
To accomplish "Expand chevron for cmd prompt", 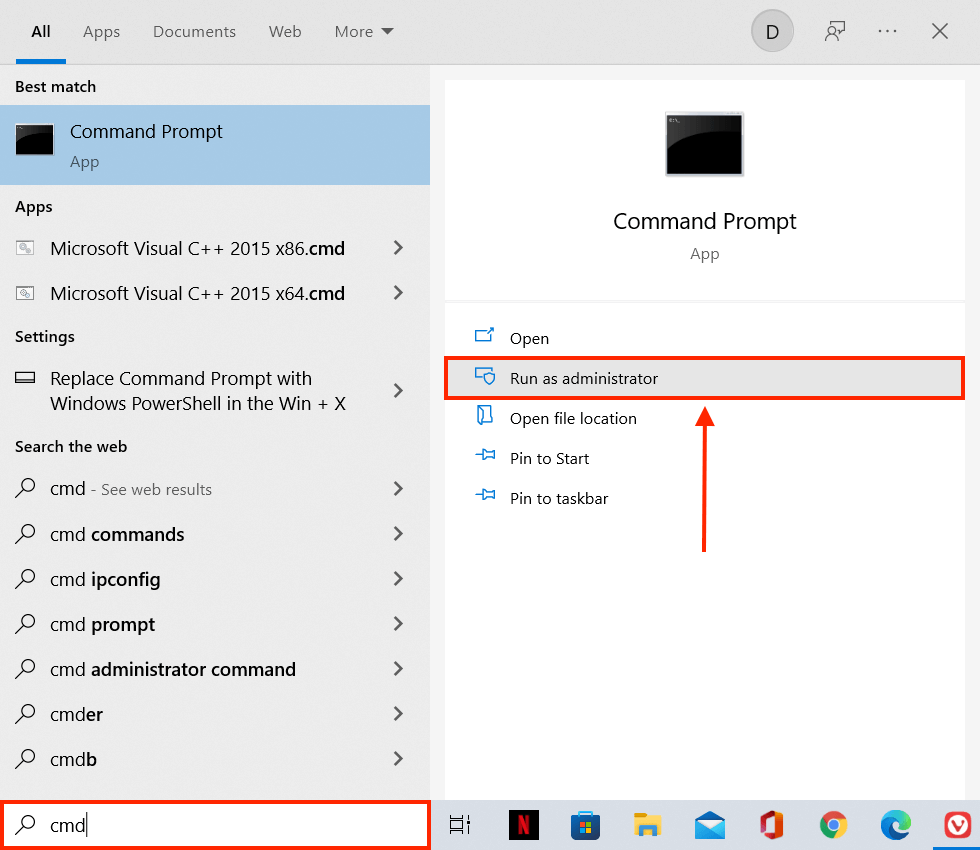I will [398, 624].
